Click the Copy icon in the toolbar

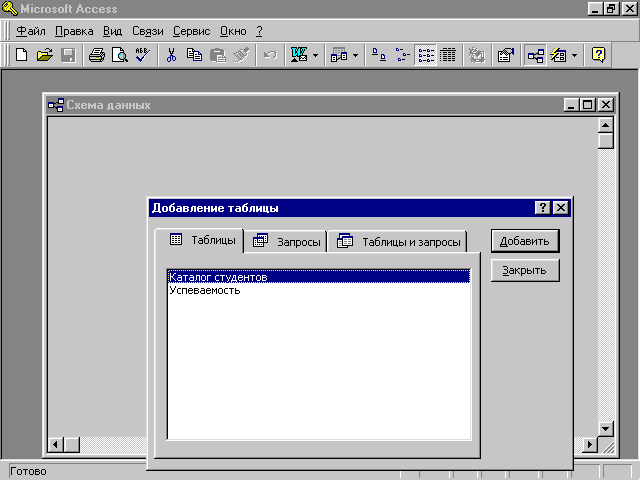point(194,55)
